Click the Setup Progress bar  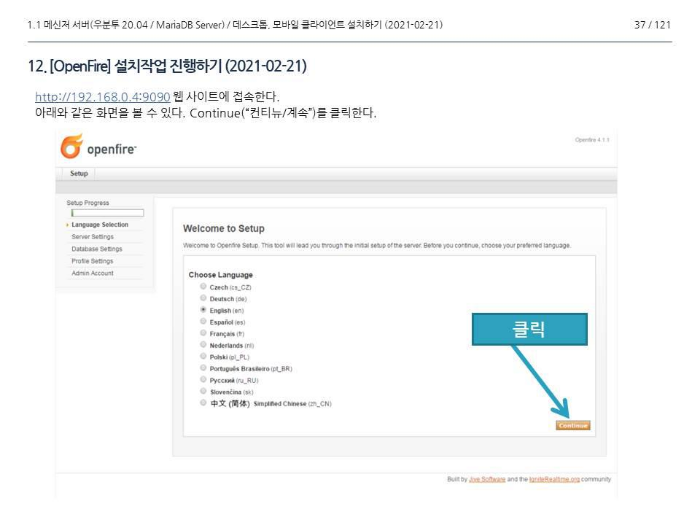pos(108,213)
